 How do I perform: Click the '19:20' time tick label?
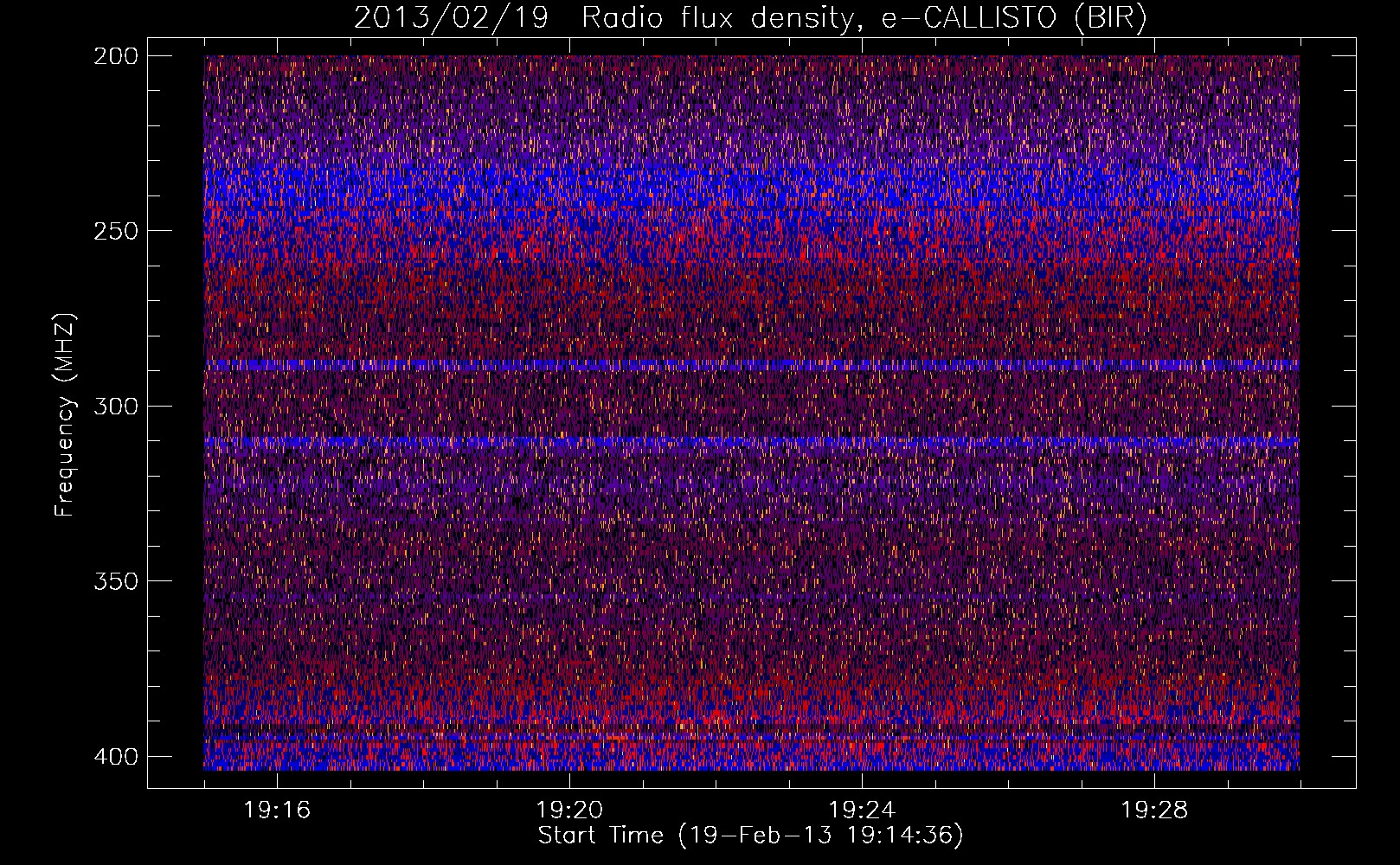pyautogui.click(x=569, y=811)
